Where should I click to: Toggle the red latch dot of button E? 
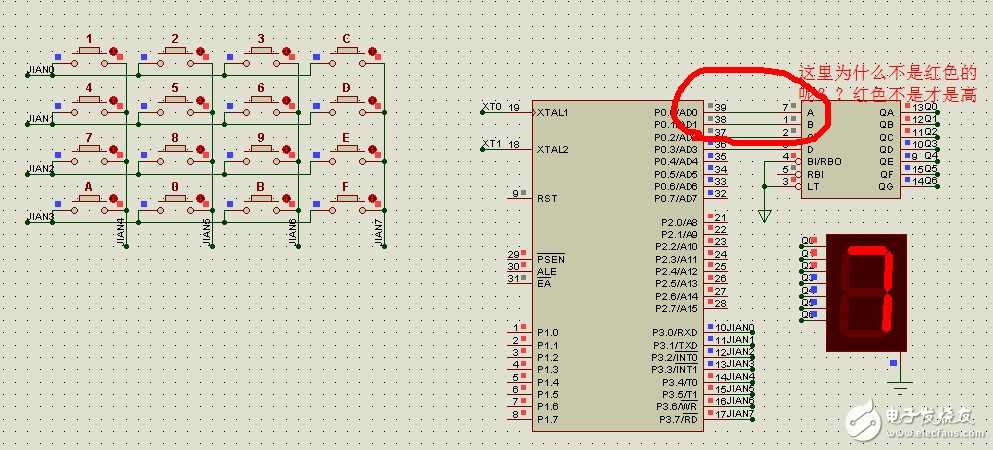click(372, 149)
